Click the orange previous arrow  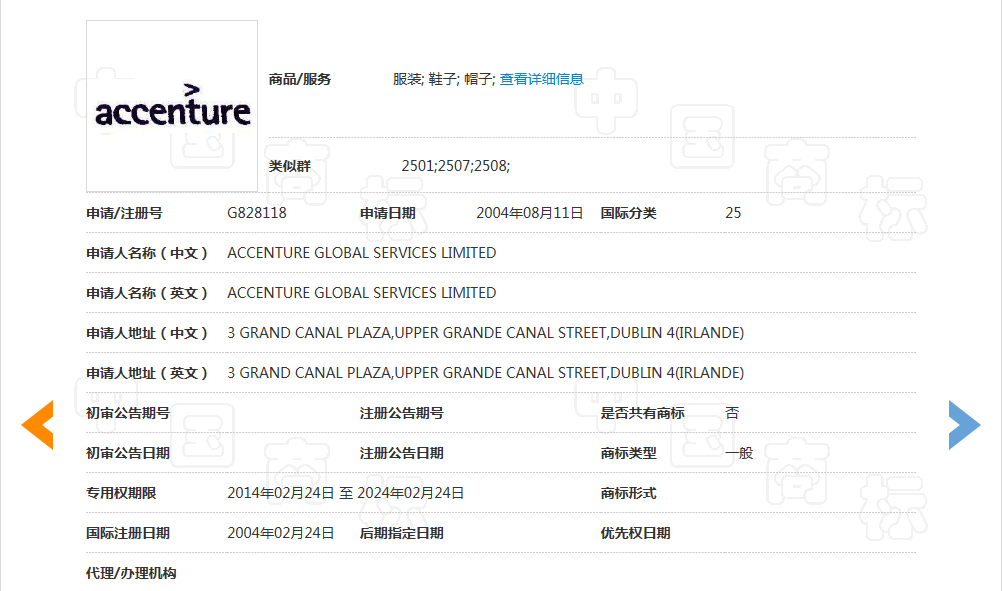[x=37, y=425]
